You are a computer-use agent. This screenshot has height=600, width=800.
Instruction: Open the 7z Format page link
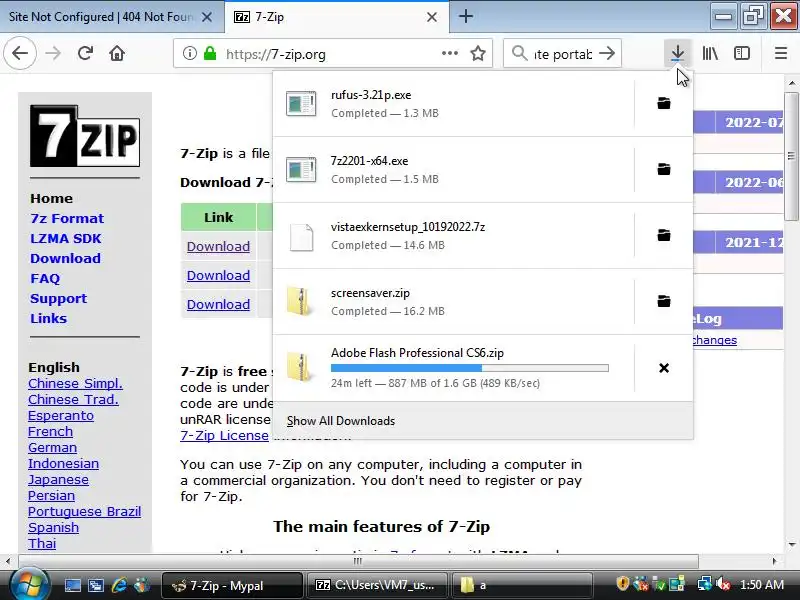click(67, 218)
